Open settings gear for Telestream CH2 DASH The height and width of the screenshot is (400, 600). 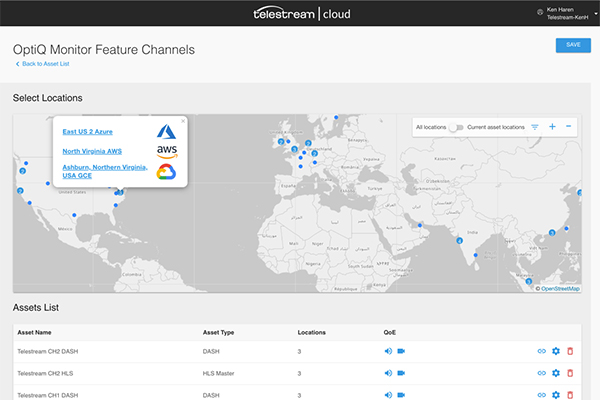click(x=556, y=351)
